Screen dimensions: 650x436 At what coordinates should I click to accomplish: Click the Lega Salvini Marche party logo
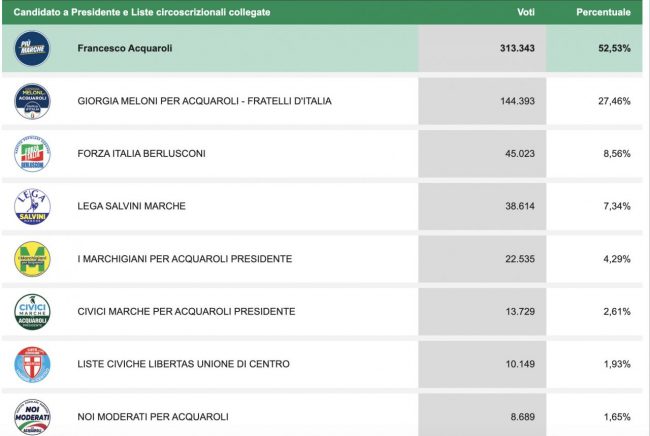(32, 206)
